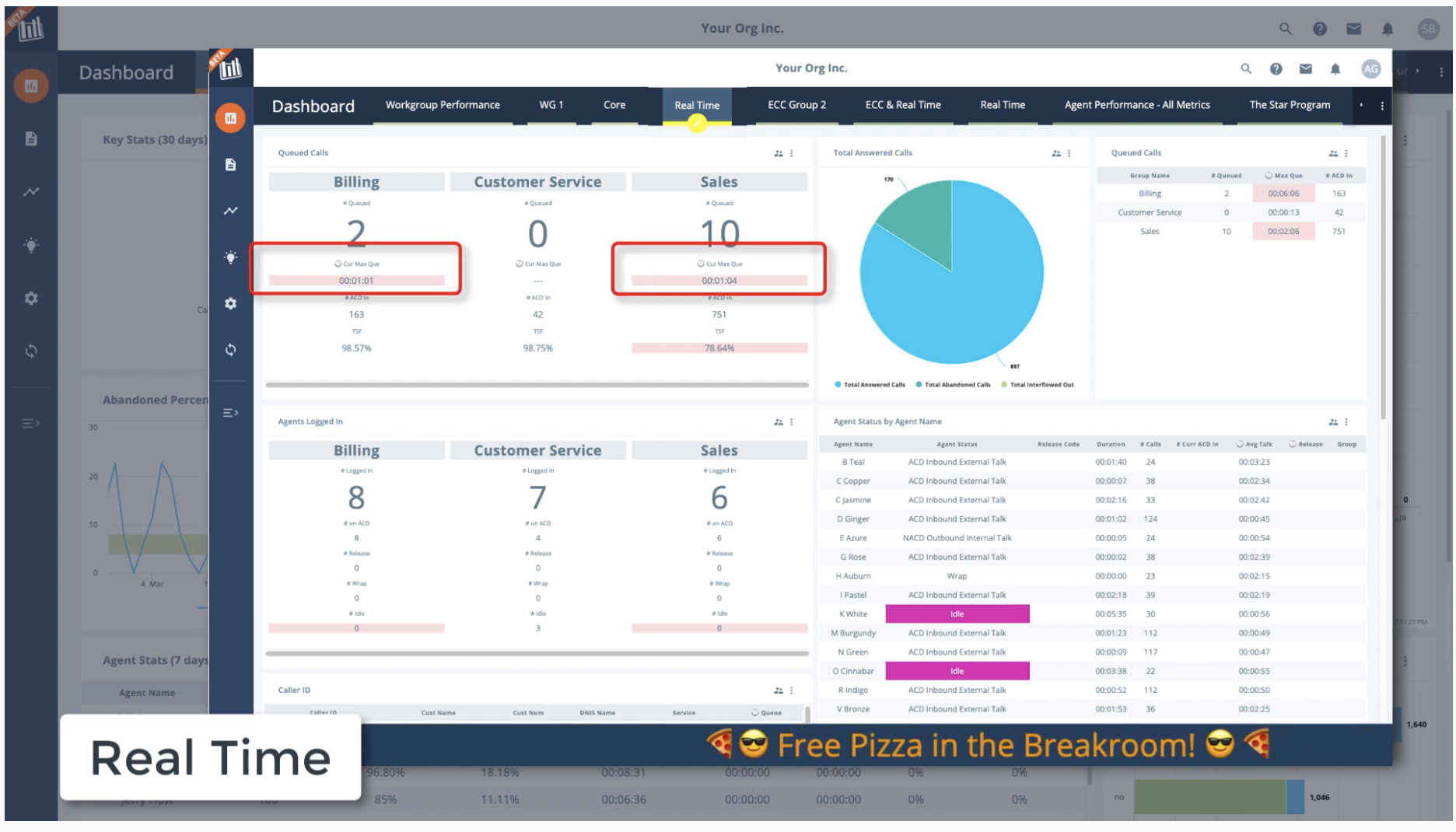The height and width of the screenshot is (832, 1456).
Task: Open help icon in front window header
Action: (x=1276, y=68)
